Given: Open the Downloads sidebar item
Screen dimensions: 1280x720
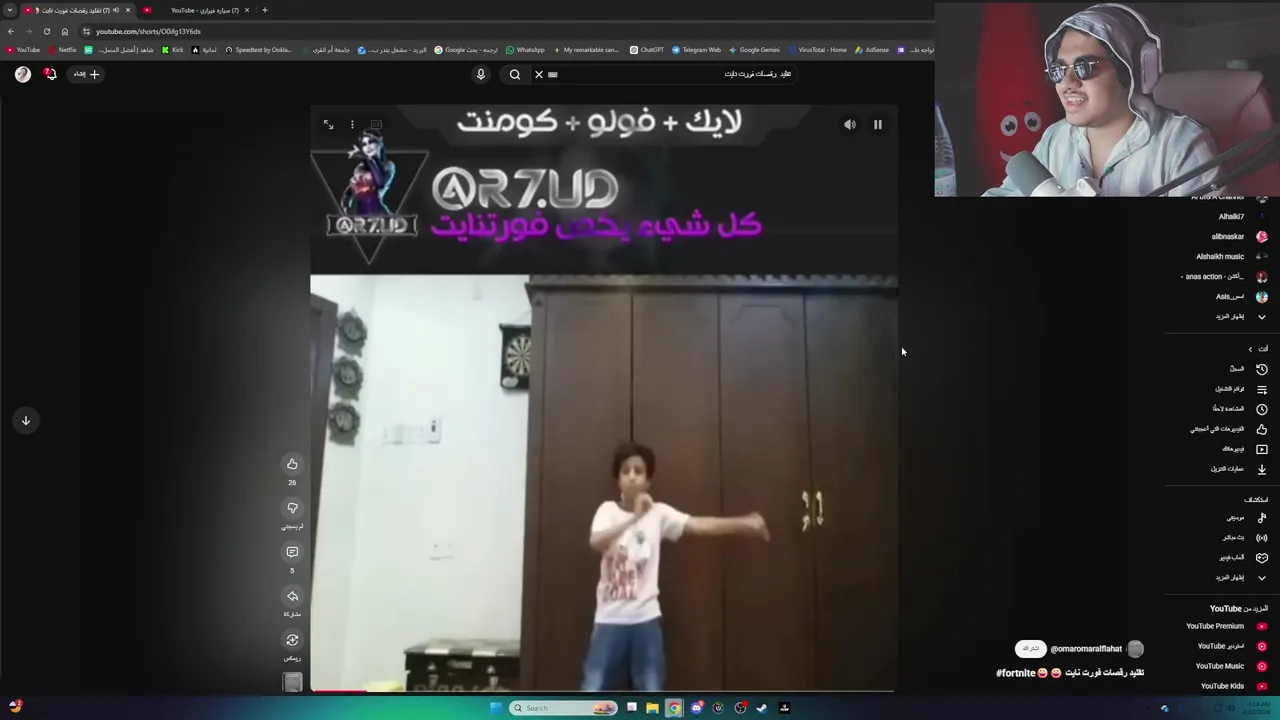Looking at the screenshot, I should click(1240, 469).
